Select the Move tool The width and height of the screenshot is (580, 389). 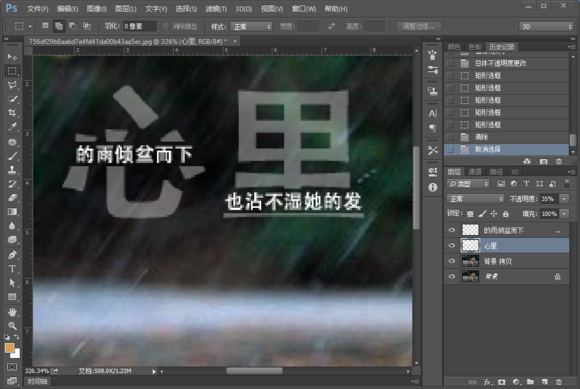tap(12, 57)
